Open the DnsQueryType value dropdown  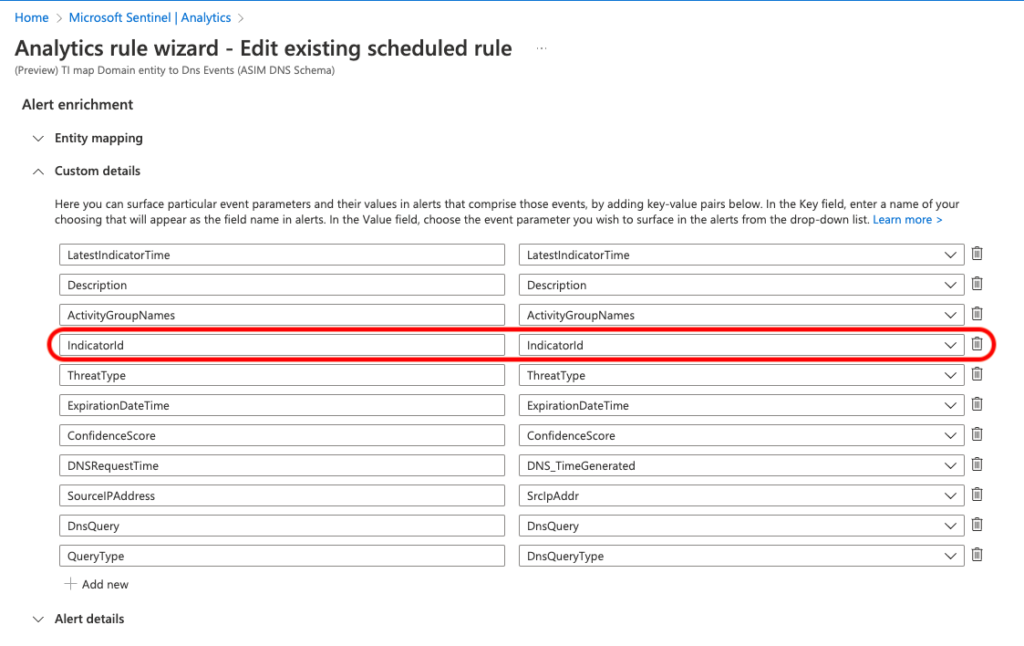741,556
